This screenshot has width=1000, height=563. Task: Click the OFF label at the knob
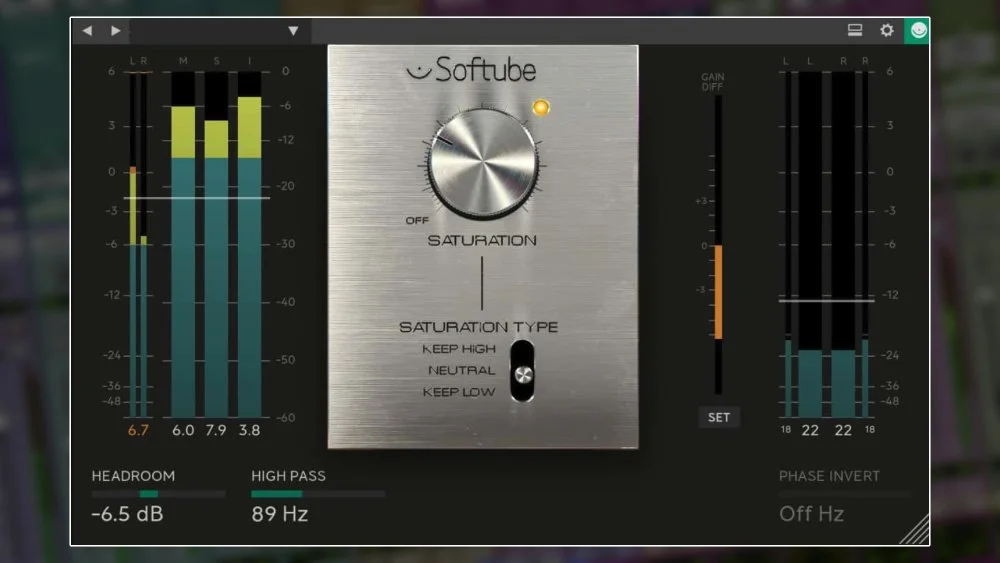[417, 221]
